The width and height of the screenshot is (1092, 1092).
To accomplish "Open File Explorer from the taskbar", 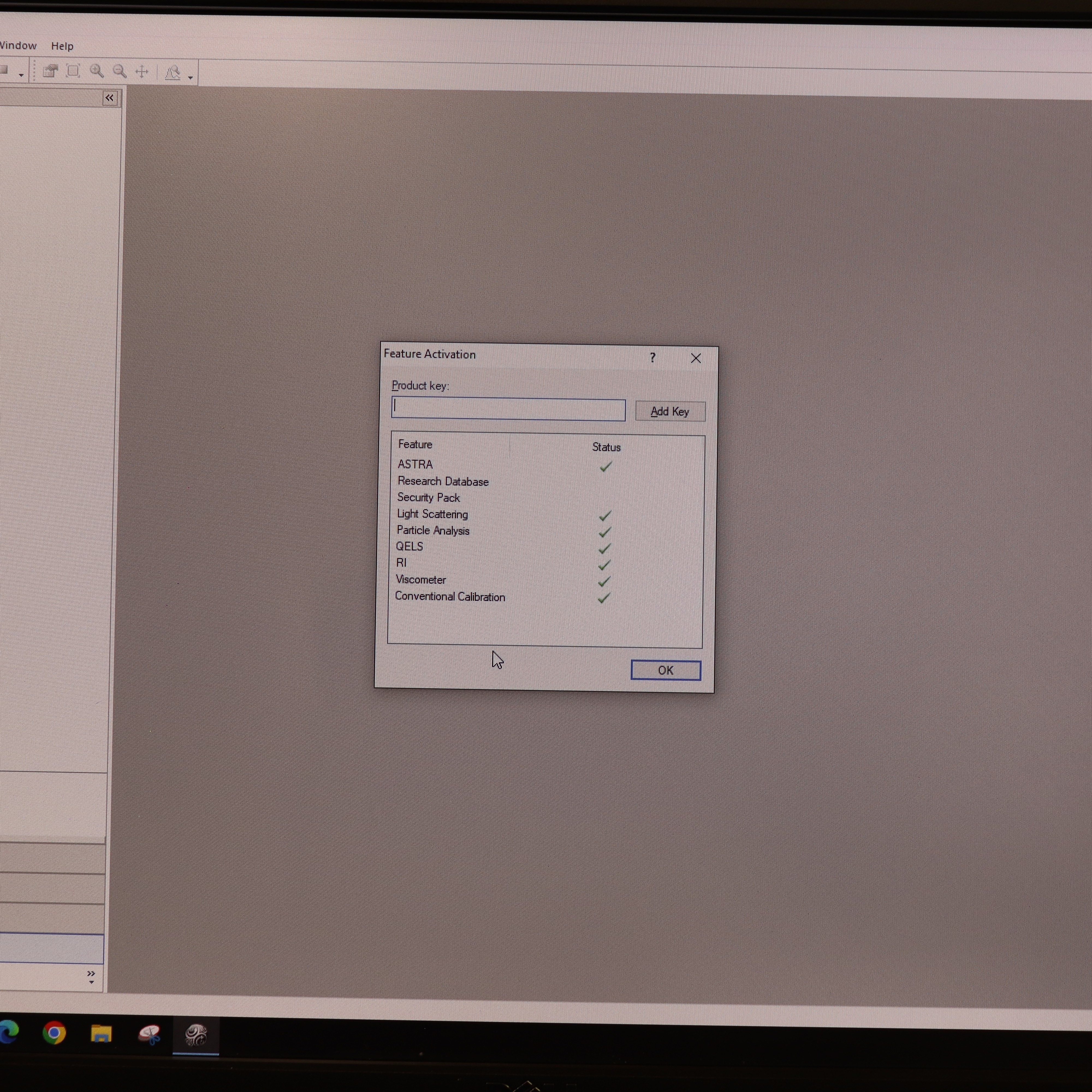I will pos(101,1034).
